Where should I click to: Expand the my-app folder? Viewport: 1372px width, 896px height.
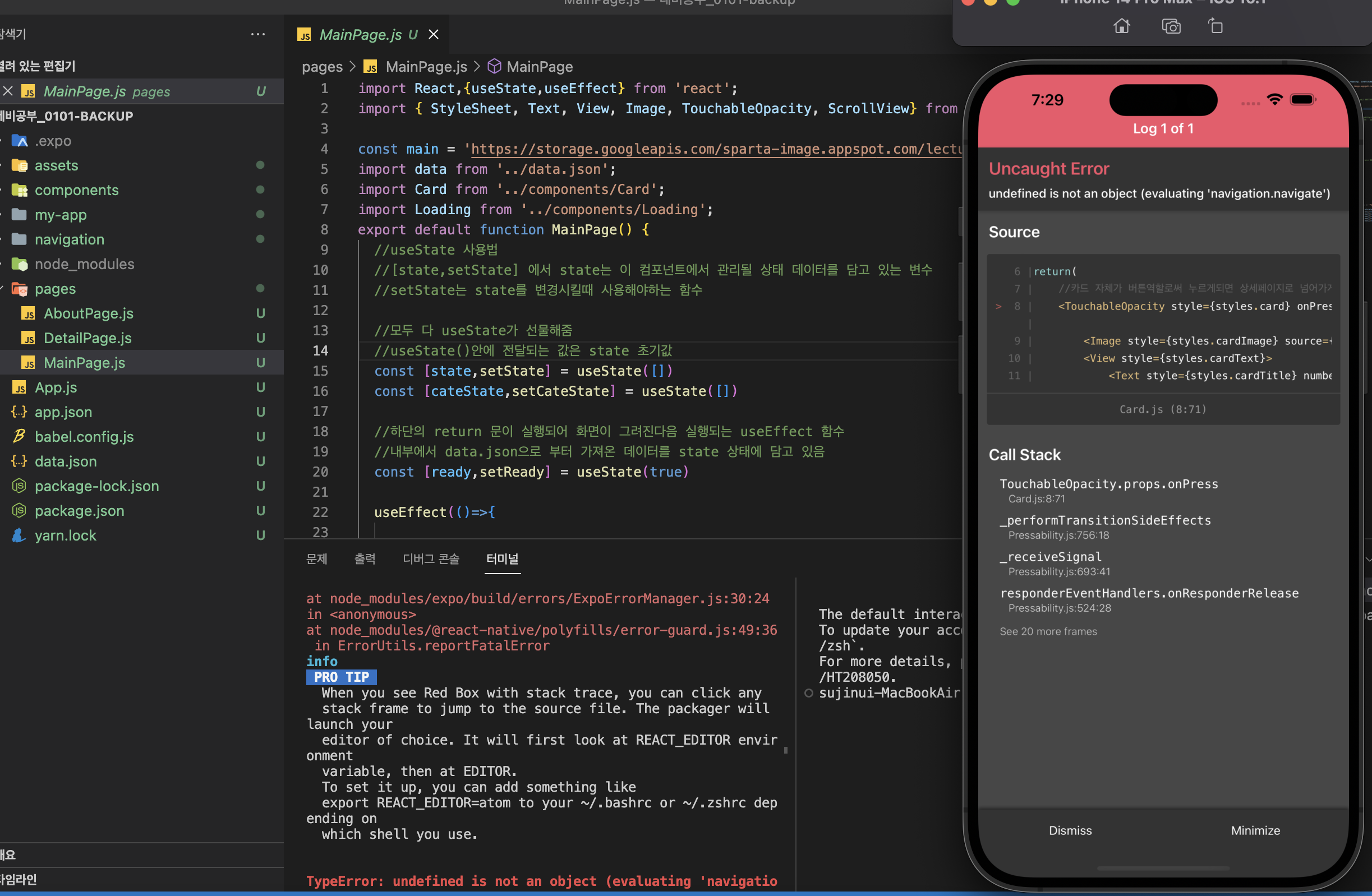pyautogui.click(x=61, y=215)
